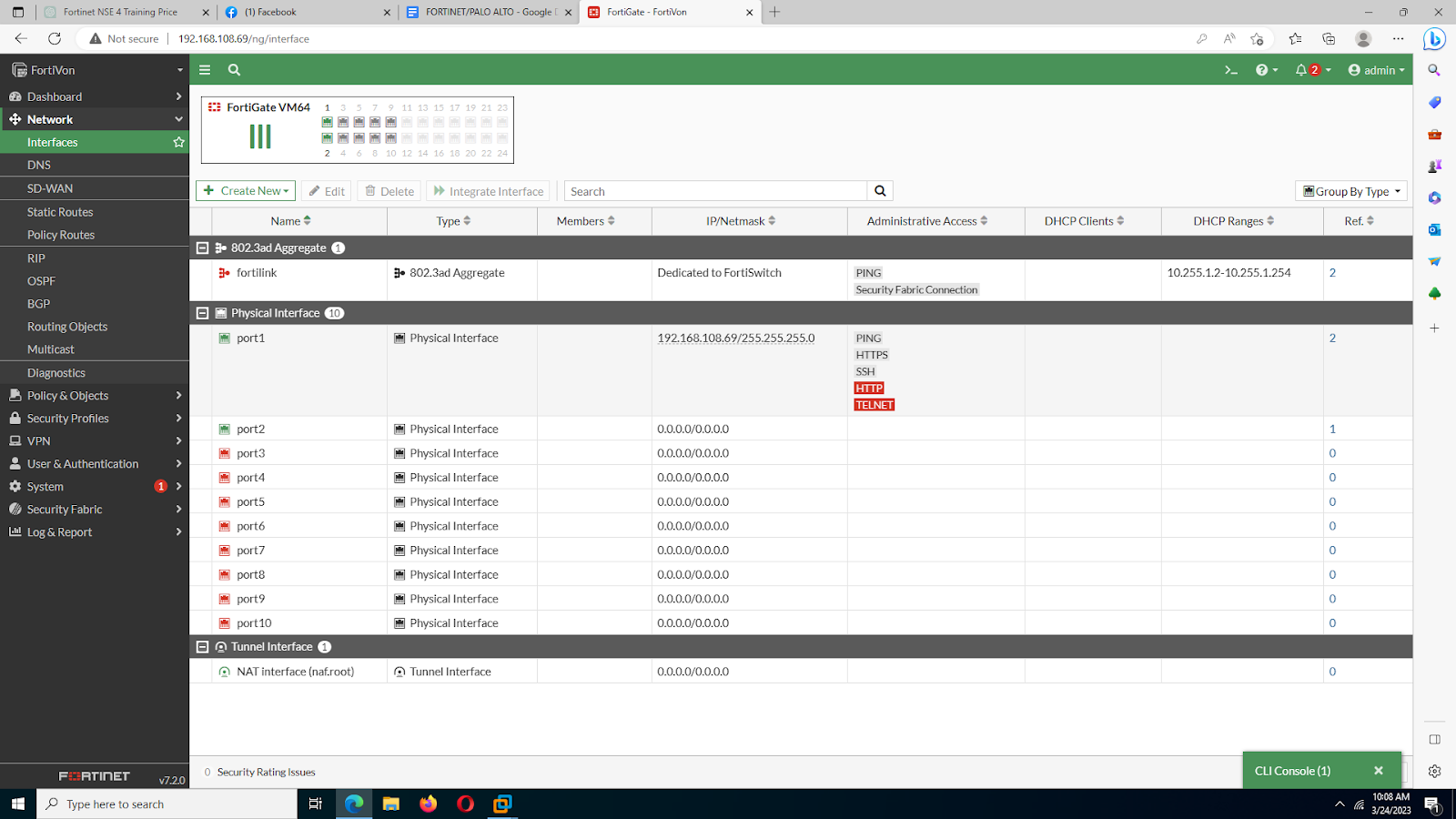1456x819 pixels.
Task: Switch to the Facebook browser tab
Action: (306, 12)
